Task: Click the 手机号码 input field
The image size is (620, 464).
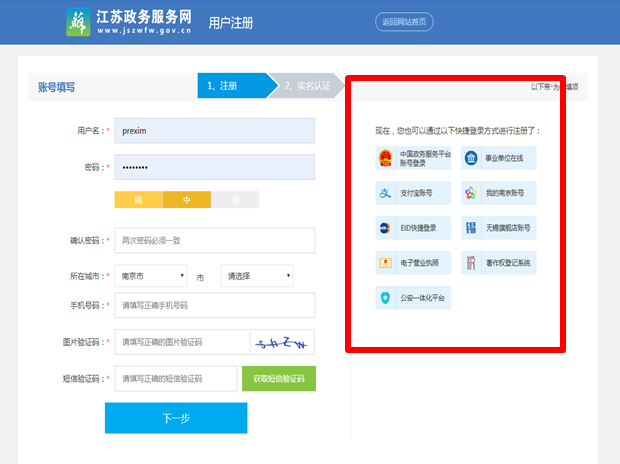Action: click(x=215, y=305)
